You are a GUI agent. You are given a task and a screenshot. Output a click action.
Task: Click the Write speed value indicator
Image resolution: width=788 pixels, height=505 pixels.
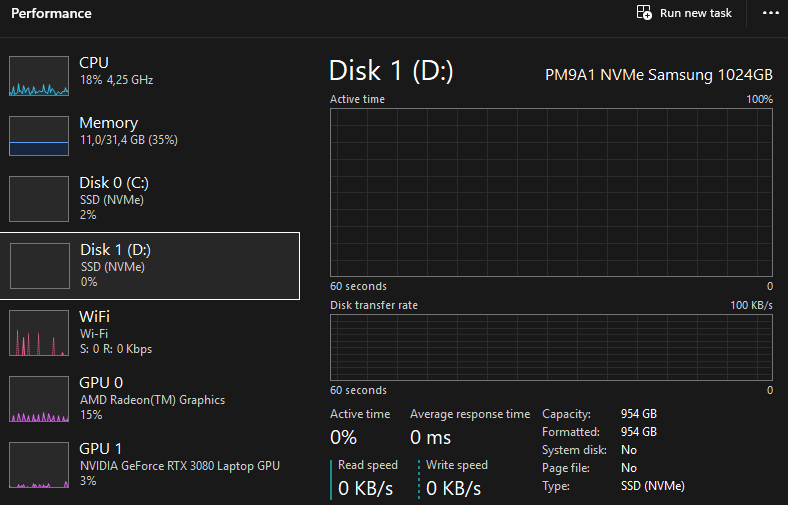tap(453, 488)
